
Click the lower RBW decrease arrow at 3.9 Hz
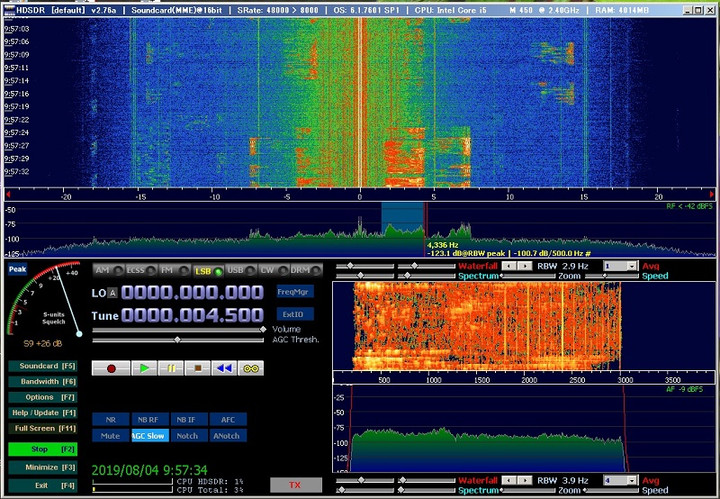[x=509, y=480]
